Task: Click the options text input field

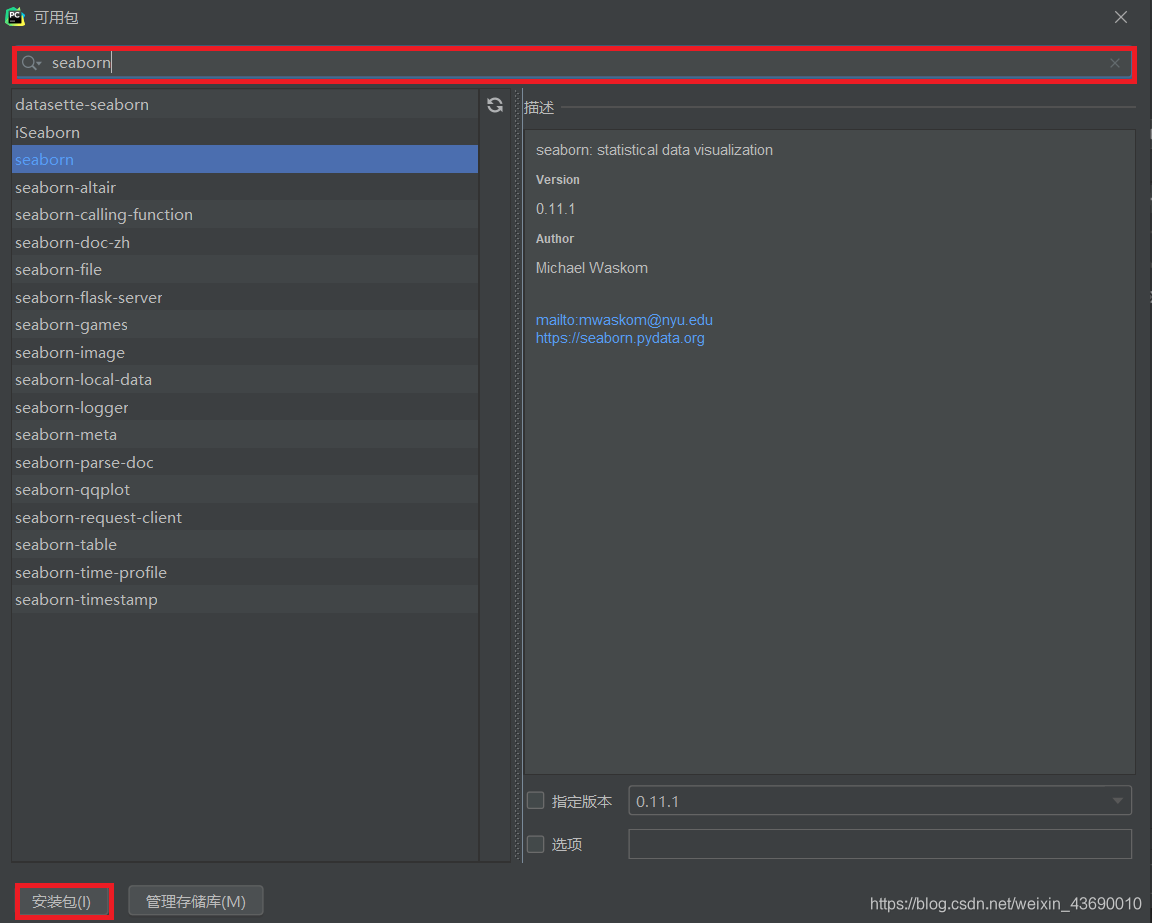Action: (x=879, y=844)
